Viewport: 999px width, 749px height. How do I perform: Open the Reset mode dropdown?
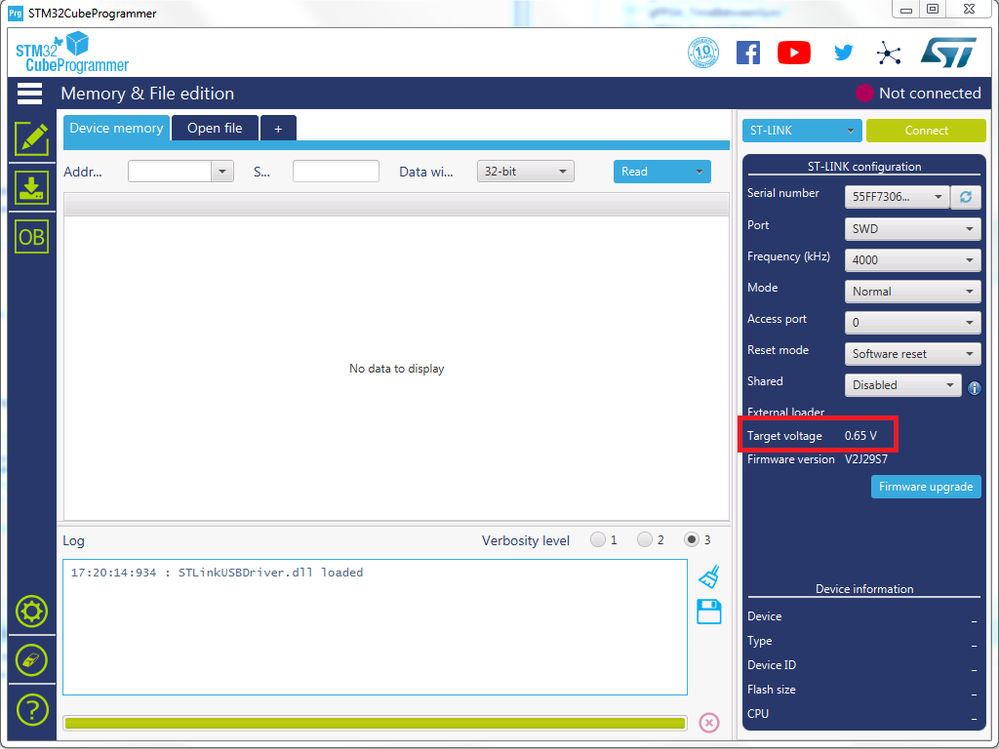click(x=912, y=353)
